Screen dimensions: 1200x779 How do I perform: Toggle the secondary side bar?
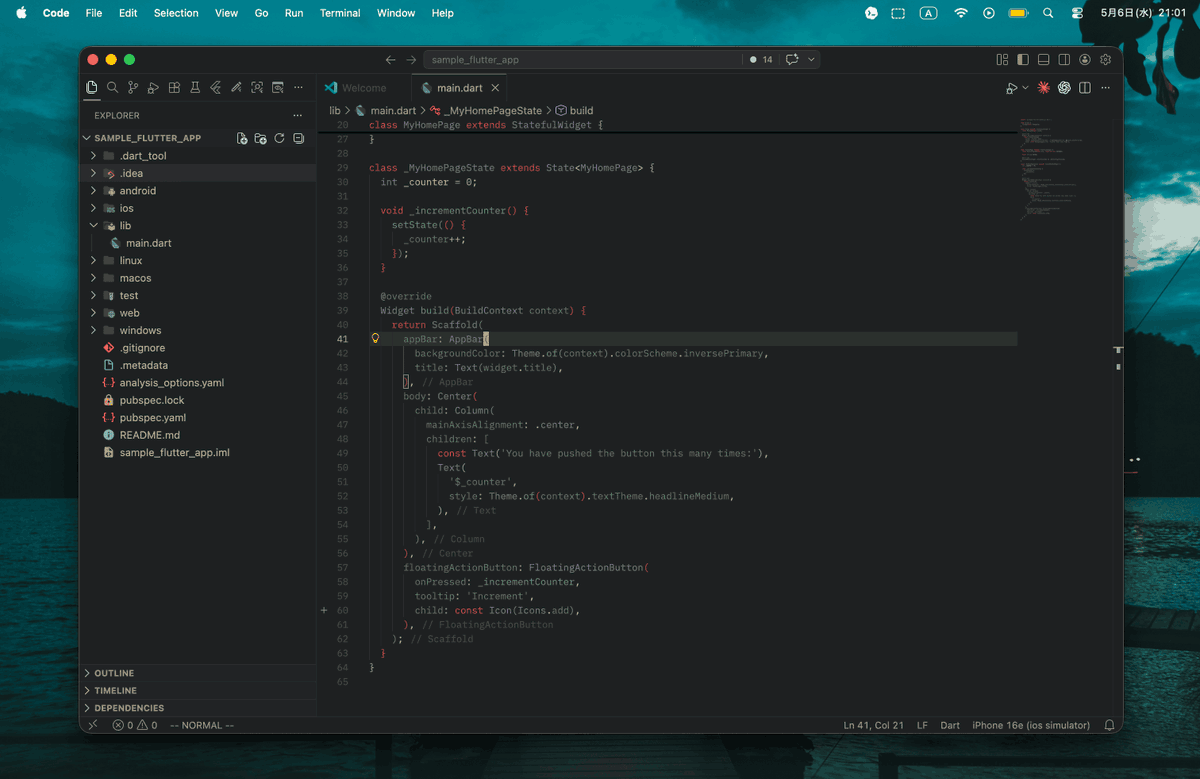tap(1065, 60)
